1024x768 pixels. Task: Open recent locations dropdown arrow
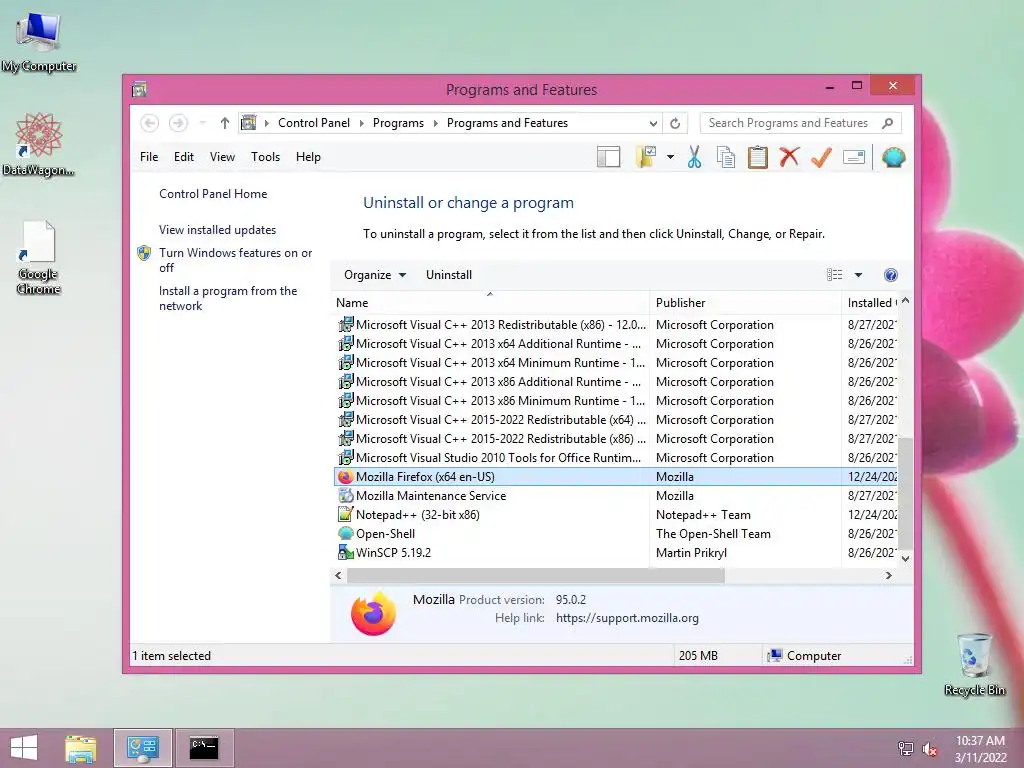[x=202, y=123]
